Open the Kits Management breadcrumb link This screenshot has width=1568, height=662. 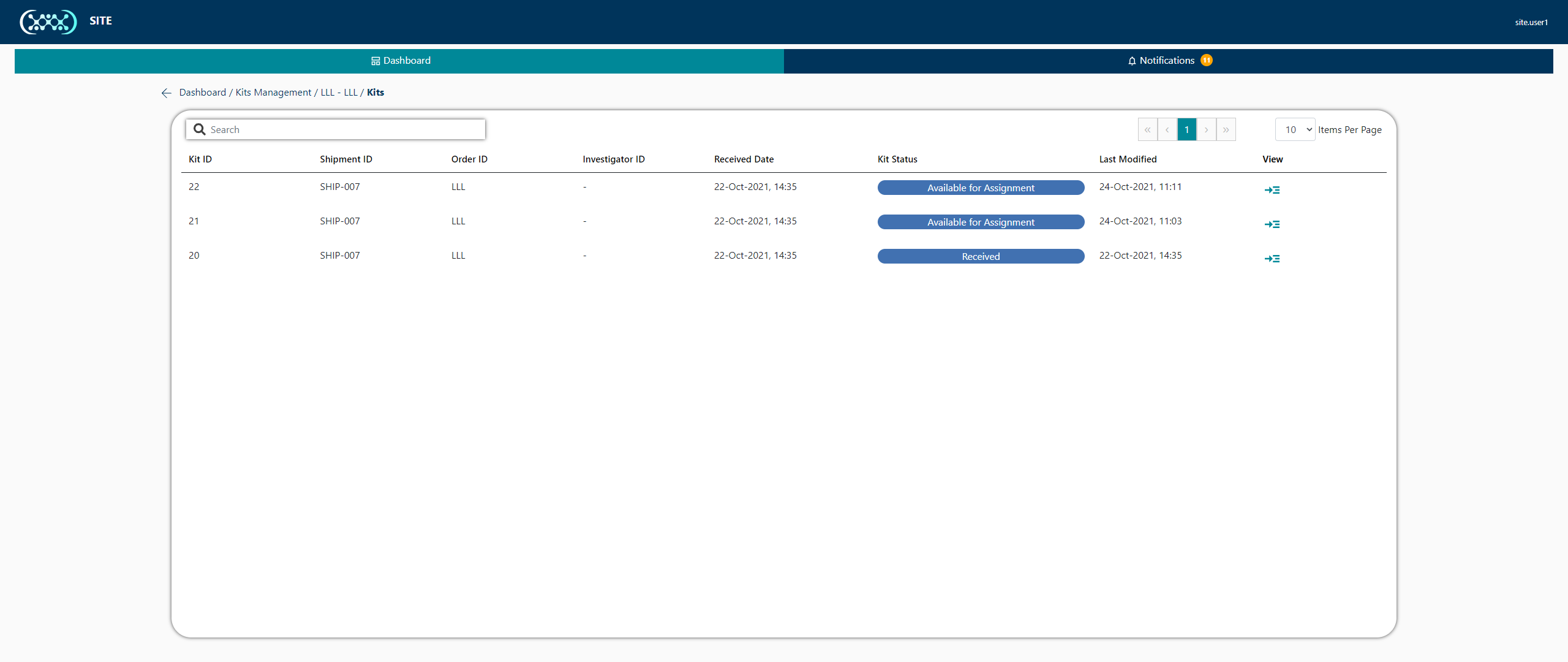273,92
